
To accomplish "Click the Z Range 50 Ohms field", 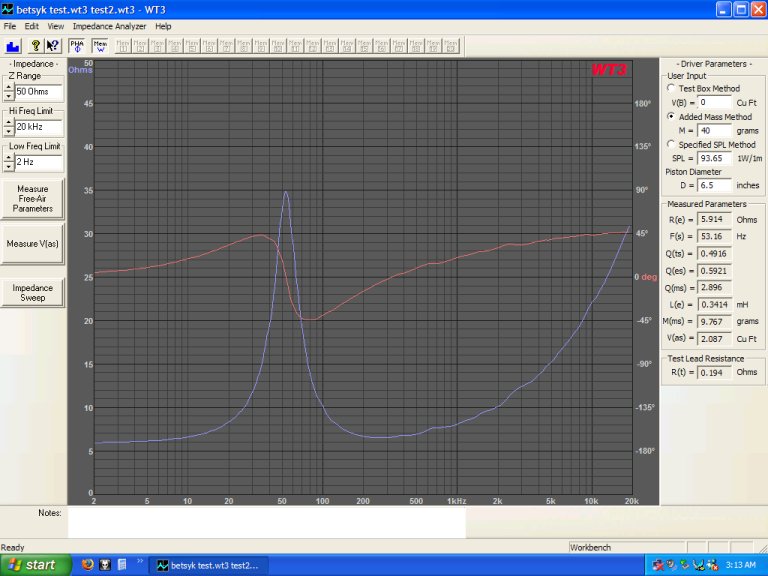I will (39, 92).
